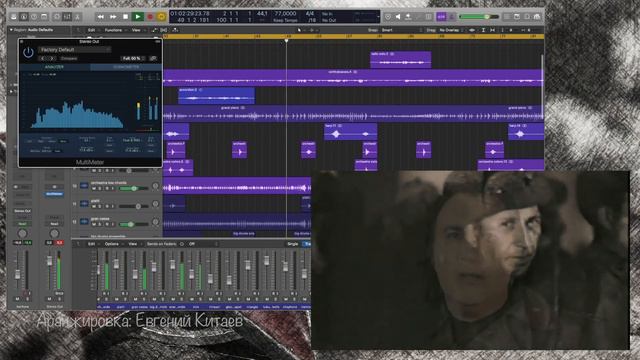Toggle the Sends on Faders power button
640x360 pixels.
(182, 244)
